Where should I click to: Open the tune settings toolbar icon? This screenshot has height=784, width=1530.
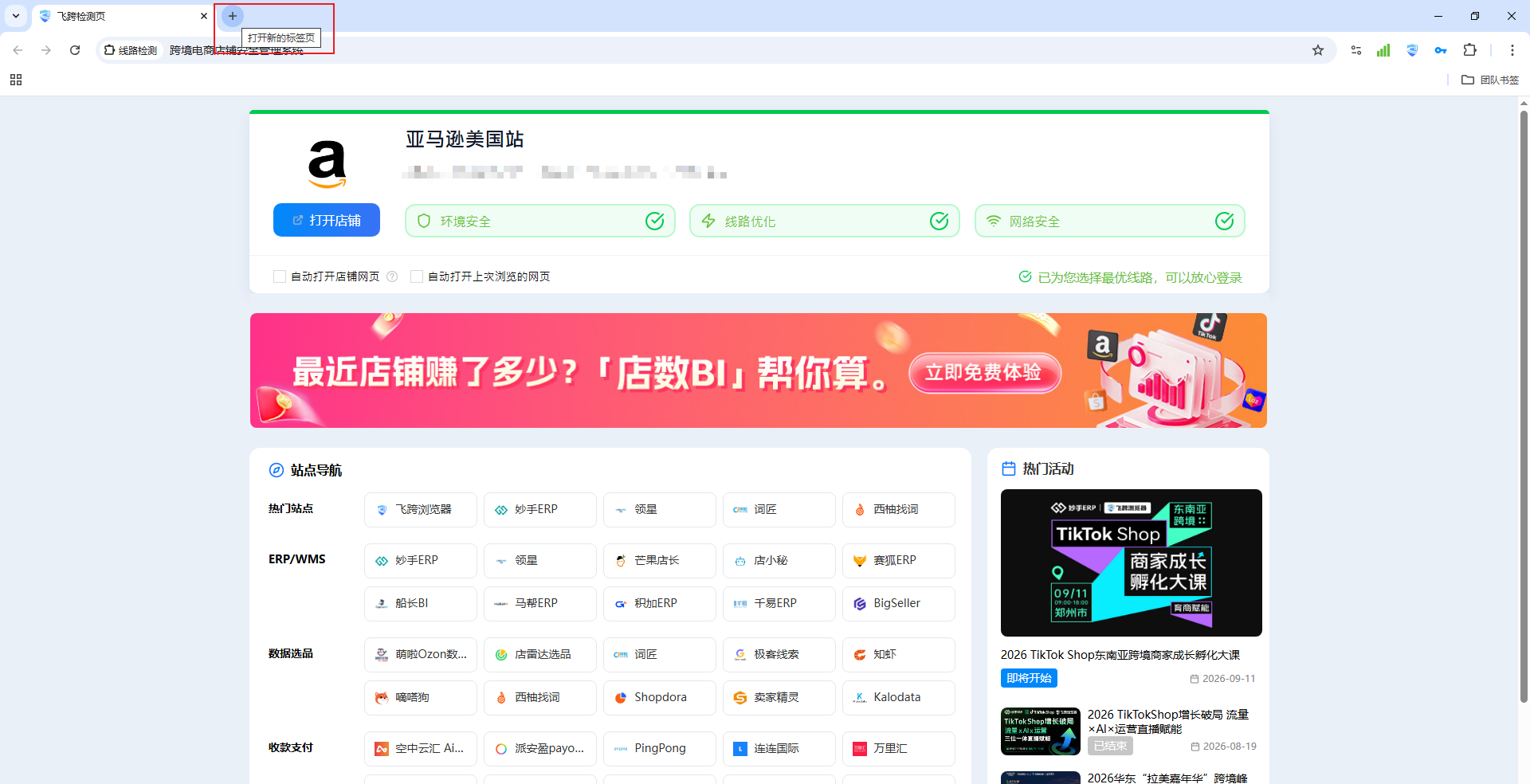pos(1355,50)
